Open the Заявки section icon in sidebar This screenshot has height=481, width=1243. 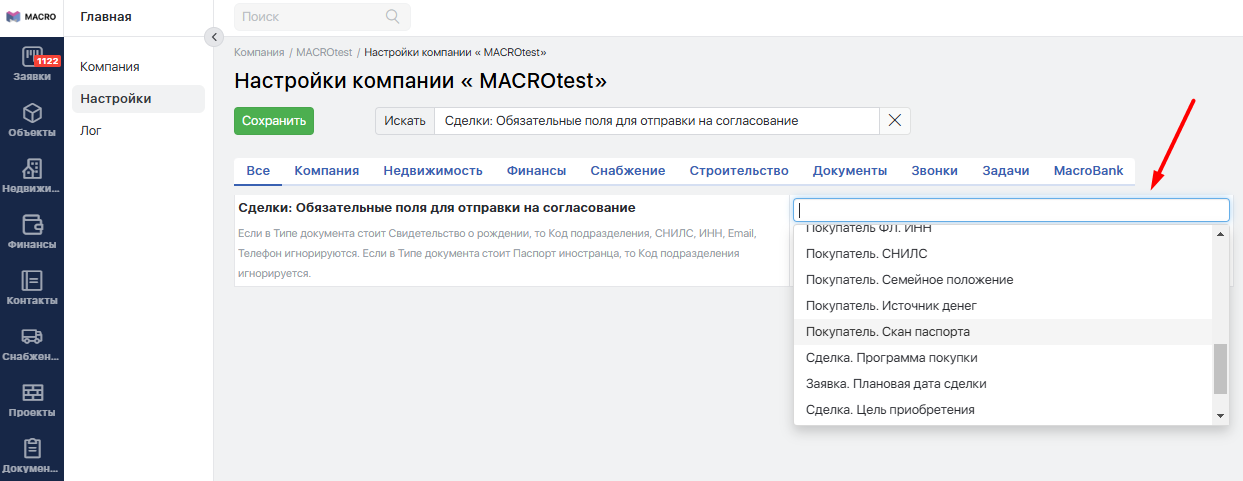point(32,58)
